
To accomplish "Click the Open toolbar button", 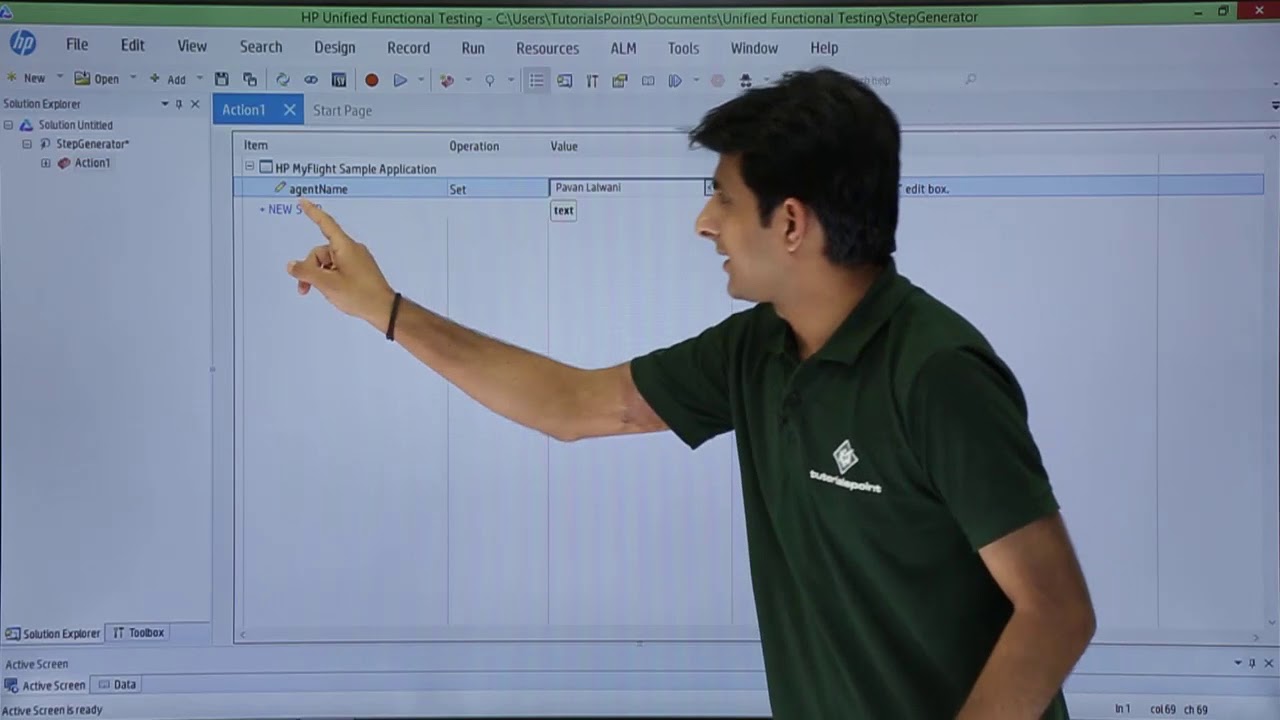I will point(98,78).
